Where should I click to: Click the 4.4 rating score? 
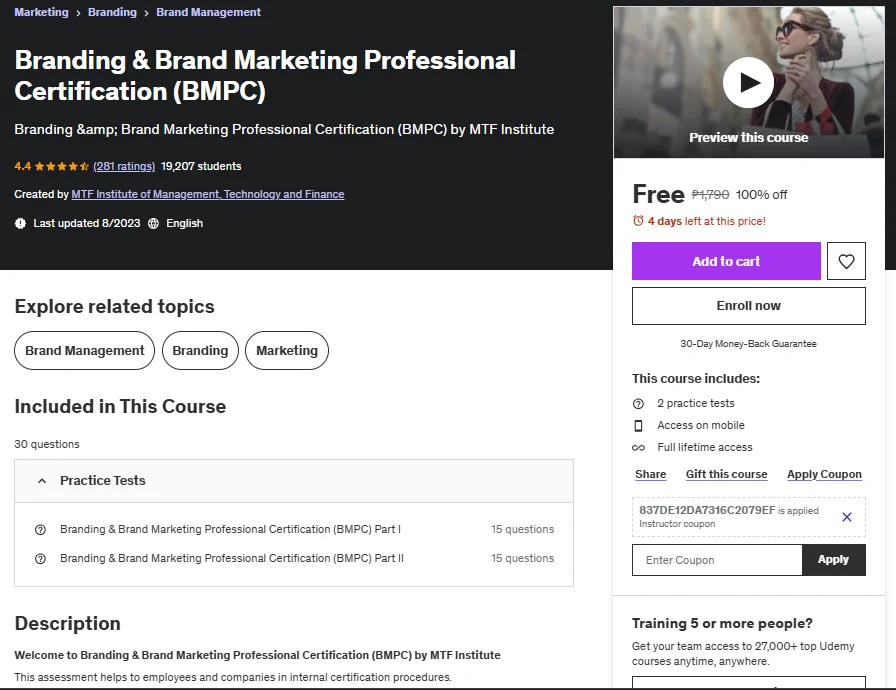point(22,166)
